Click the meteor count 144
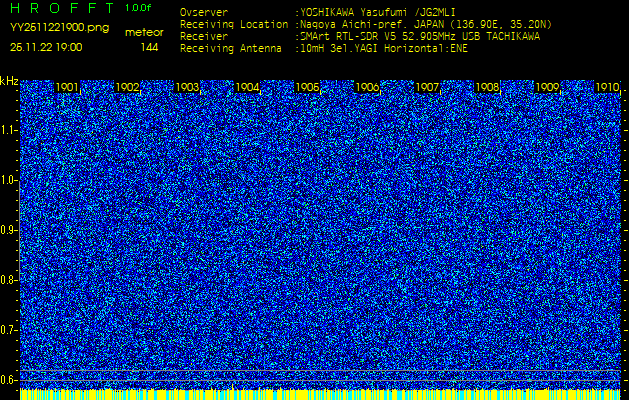 pyautogui.click(x=149, y=48)
